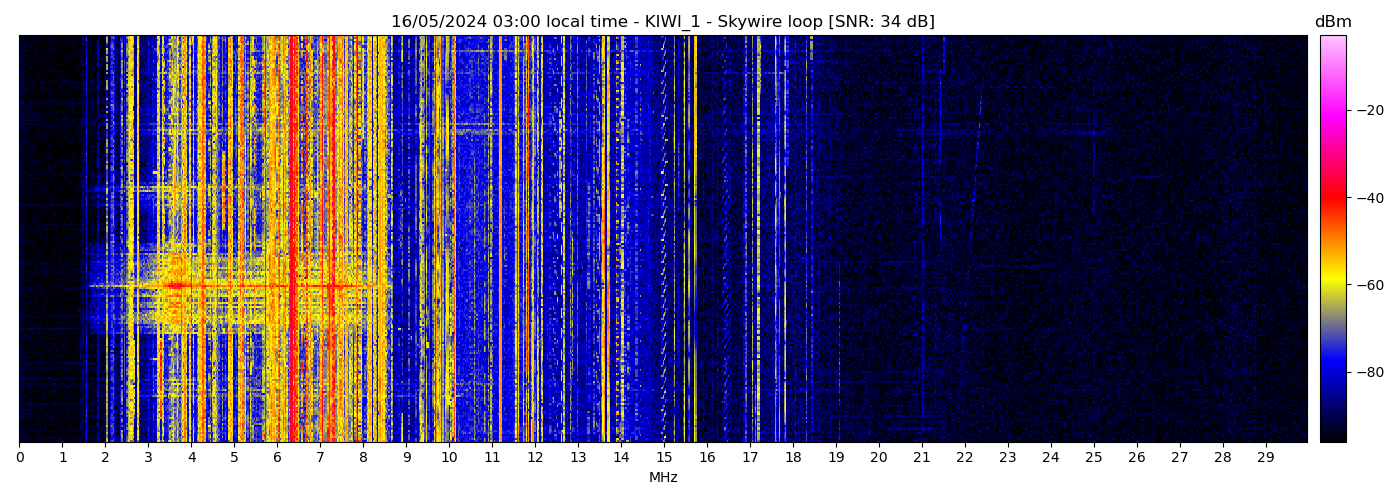Select the 14 MHz tick label
Image resolution: width=1400 pixels, height=500 pixels.
[621, 458]
